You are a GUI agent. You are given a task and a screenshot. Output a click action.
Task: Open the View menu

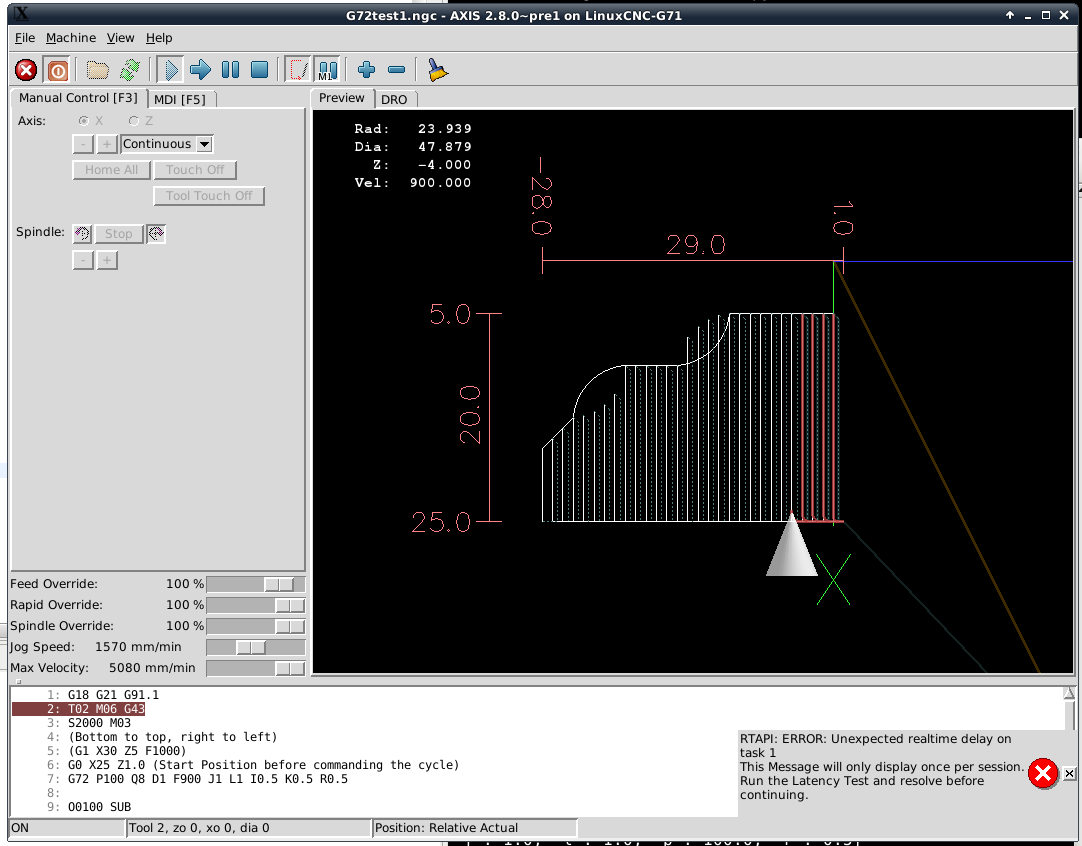120,38
